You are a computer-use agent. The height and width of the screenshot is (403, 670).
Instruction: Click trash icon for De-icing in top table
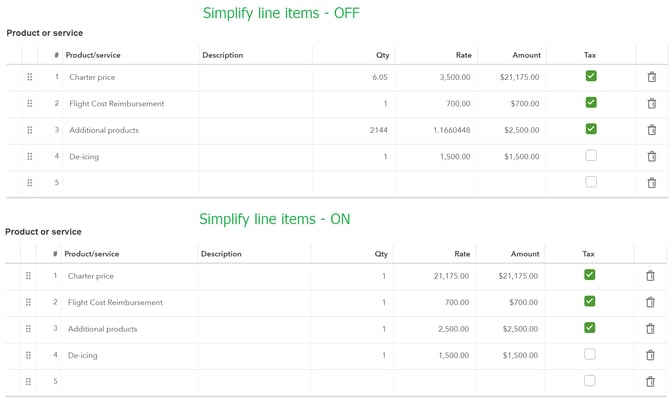point(651,157)
